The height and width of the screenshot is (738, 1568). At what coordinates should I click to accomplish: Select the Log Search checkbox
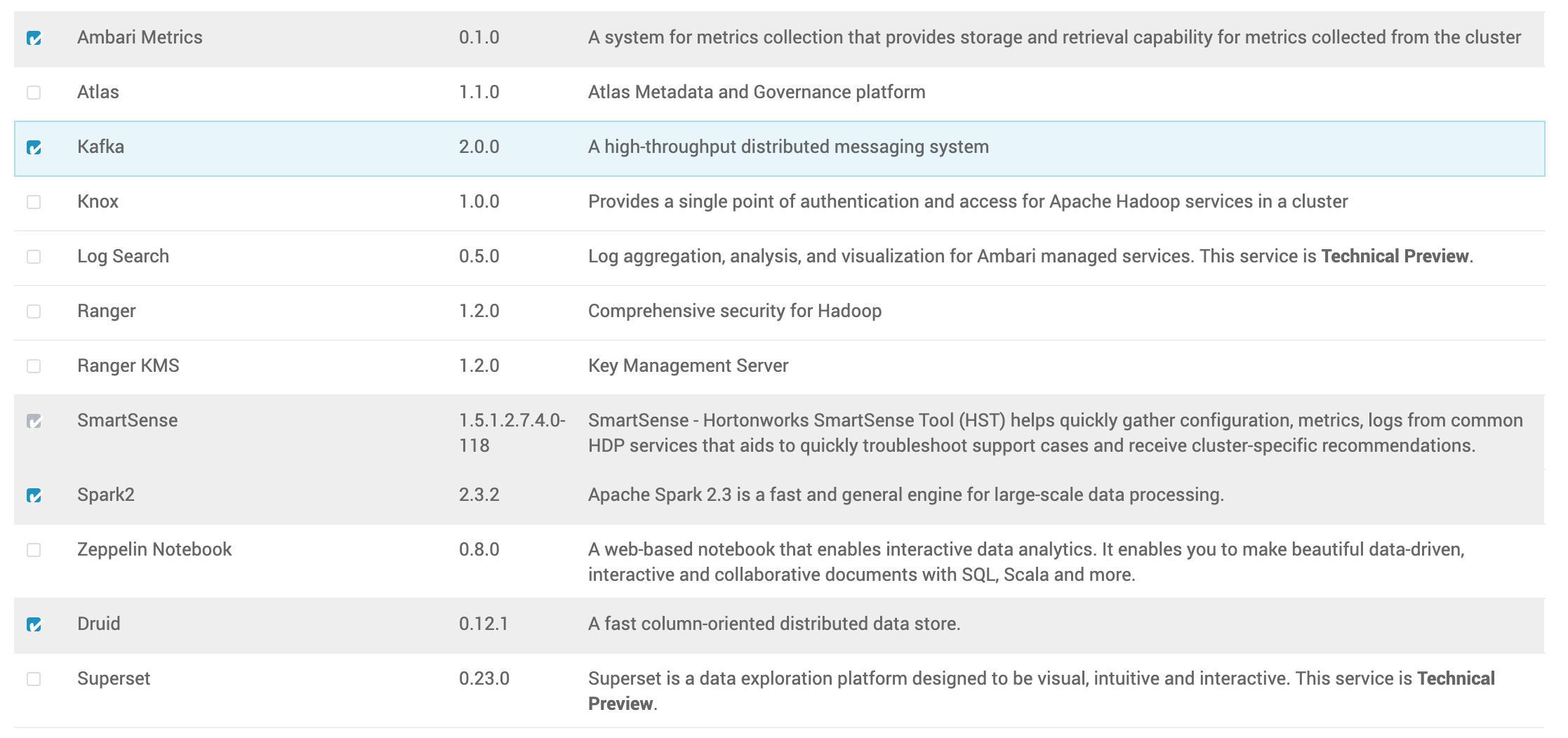[34, 257]
